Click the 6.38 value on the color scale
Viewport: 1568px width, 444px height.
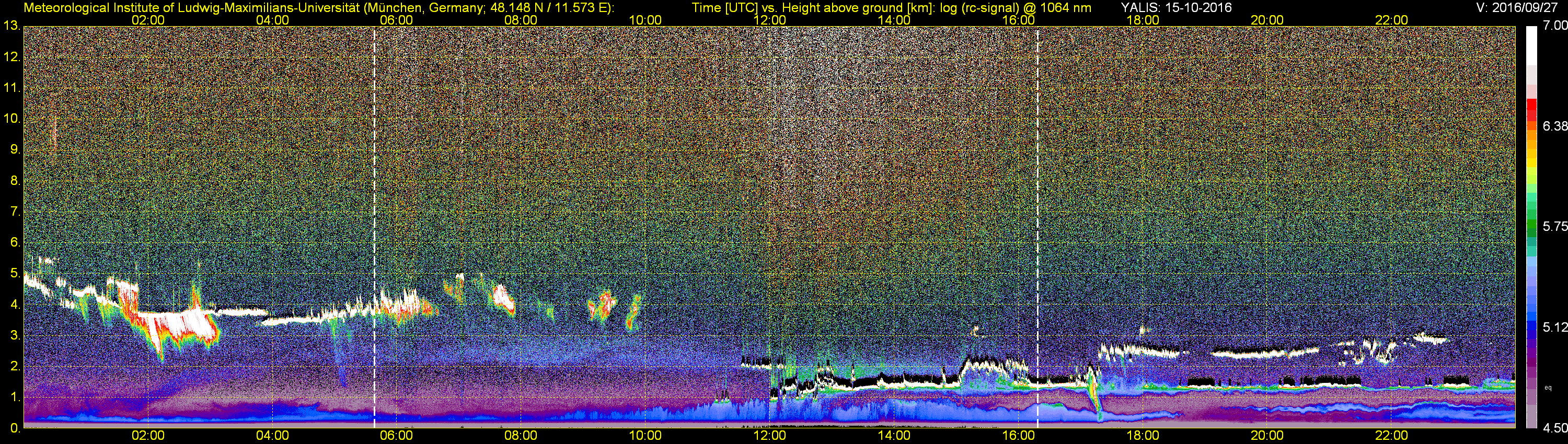[x=1555, y=126]
